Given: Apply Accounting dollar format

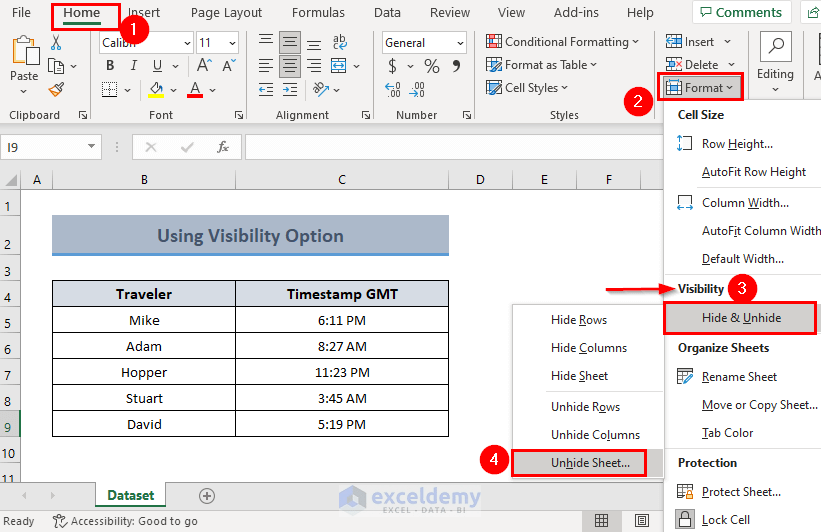Looking at the screenshot, I should coord(392,66).
